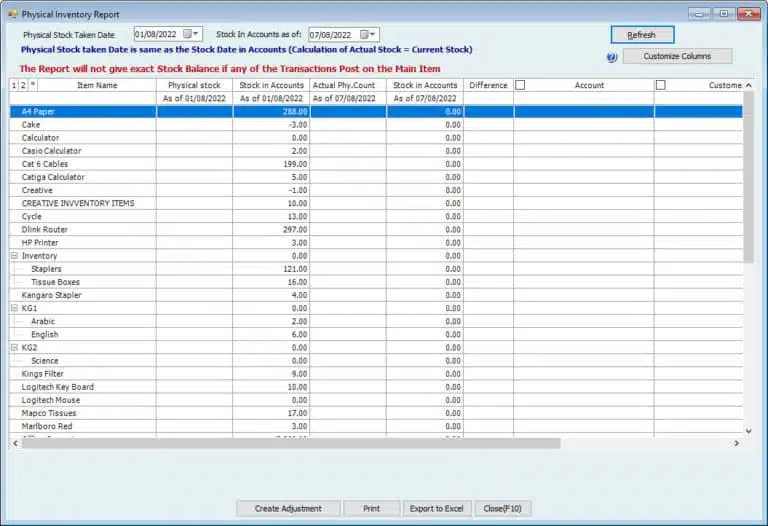Collapse the KG1 group tree node

tap(14, 308)
